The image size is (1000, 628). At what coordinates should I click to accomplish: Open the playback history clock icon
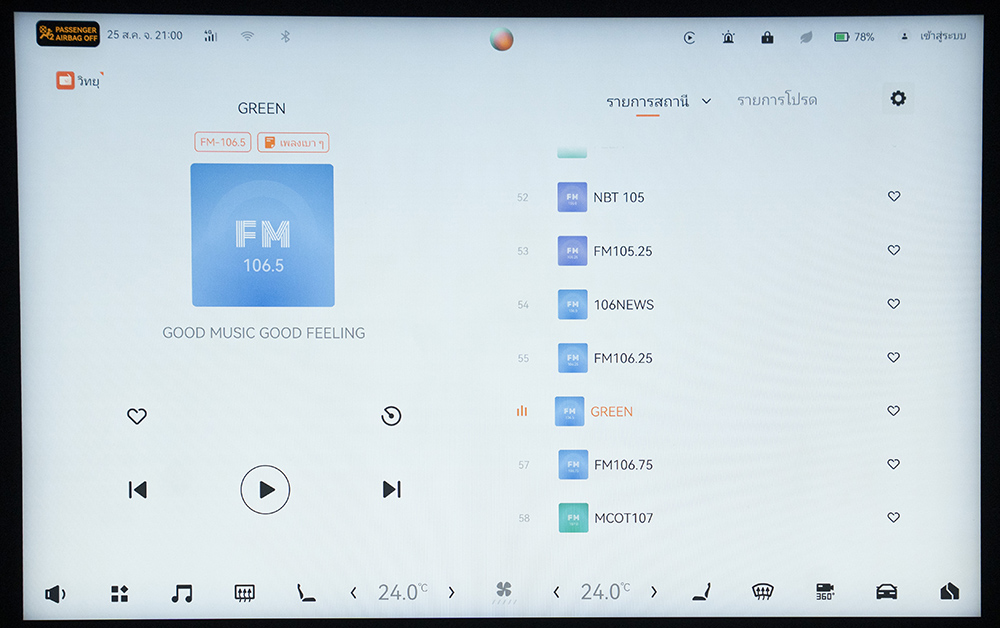coord(391,416)
